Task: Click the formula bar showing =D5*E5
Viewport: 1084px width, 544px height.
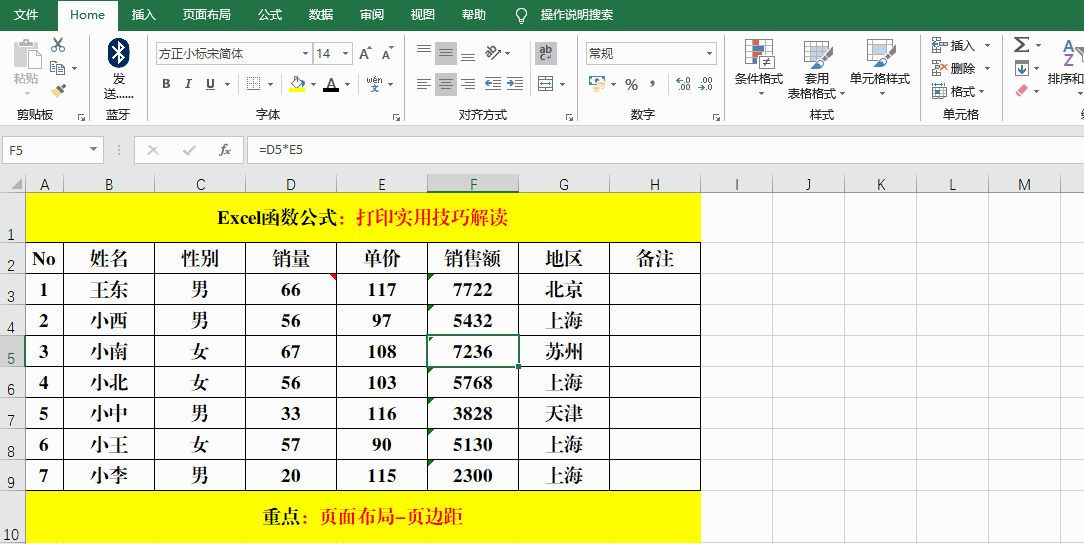Action: point(665,150)
